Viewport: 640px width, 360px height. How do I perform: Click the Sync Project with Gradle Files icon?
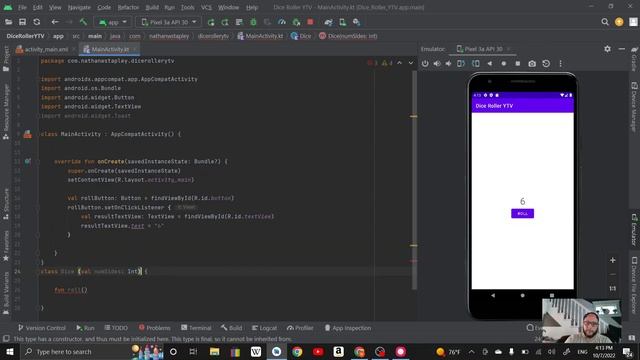[328, 22]
